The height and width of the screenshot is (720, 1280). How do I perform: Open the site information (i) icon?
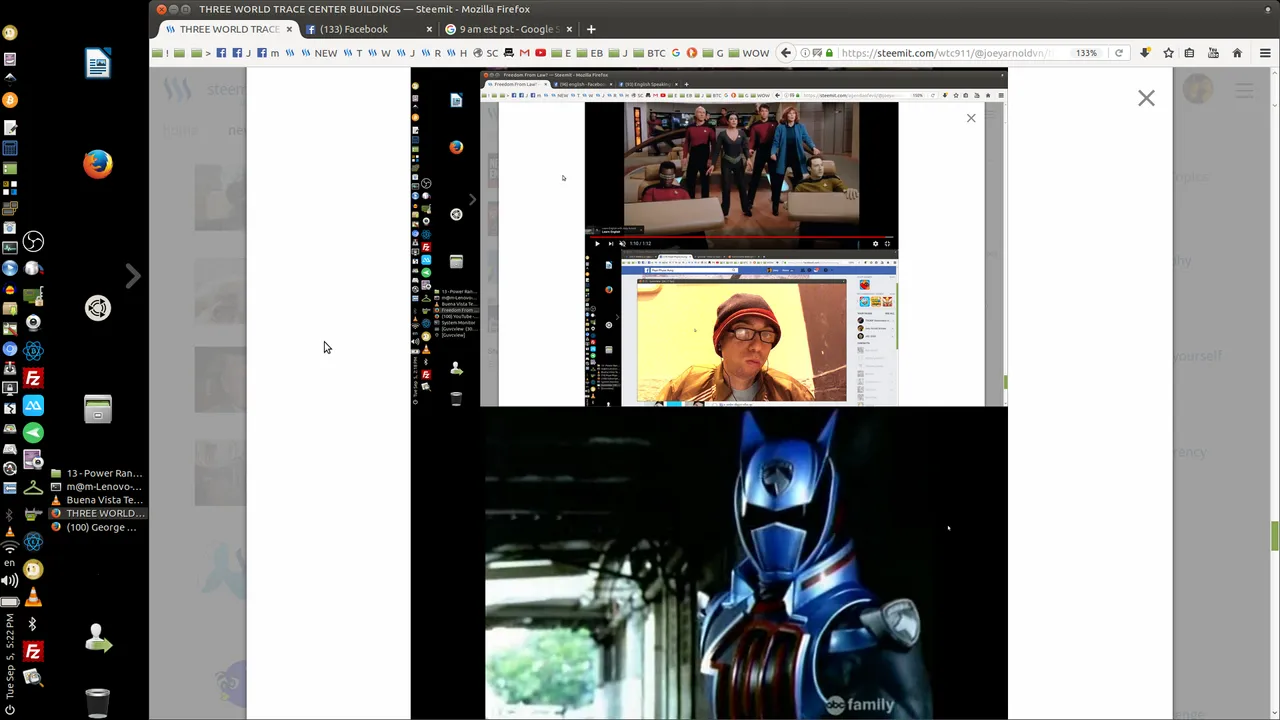coord(805,53)
